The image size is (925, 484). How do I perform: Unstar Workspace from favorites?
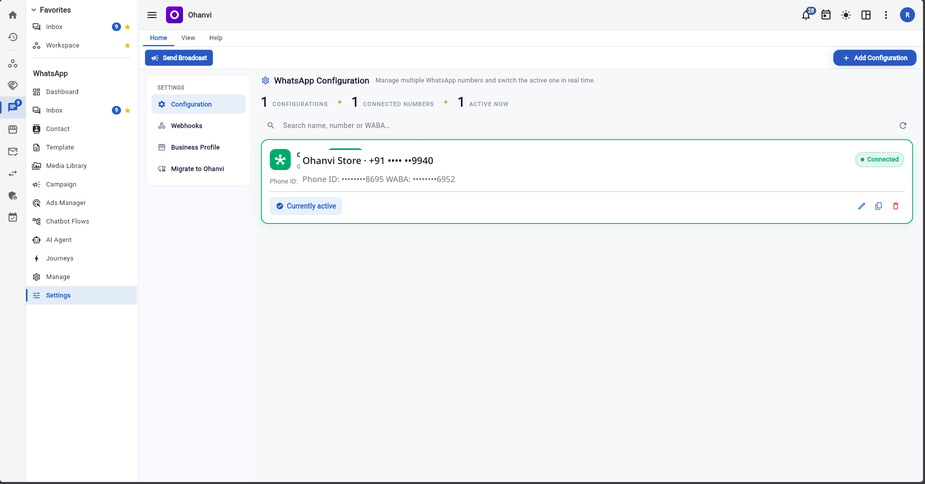click(127, 45)
